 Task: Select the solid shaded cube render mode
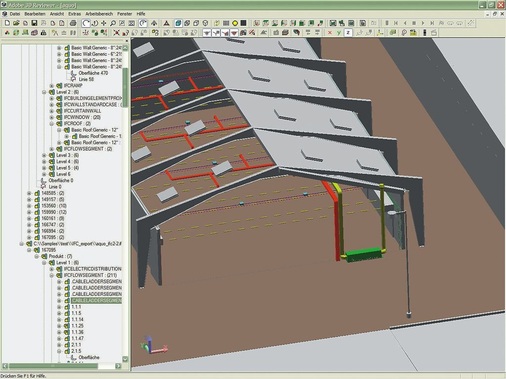tap(178, 23)
